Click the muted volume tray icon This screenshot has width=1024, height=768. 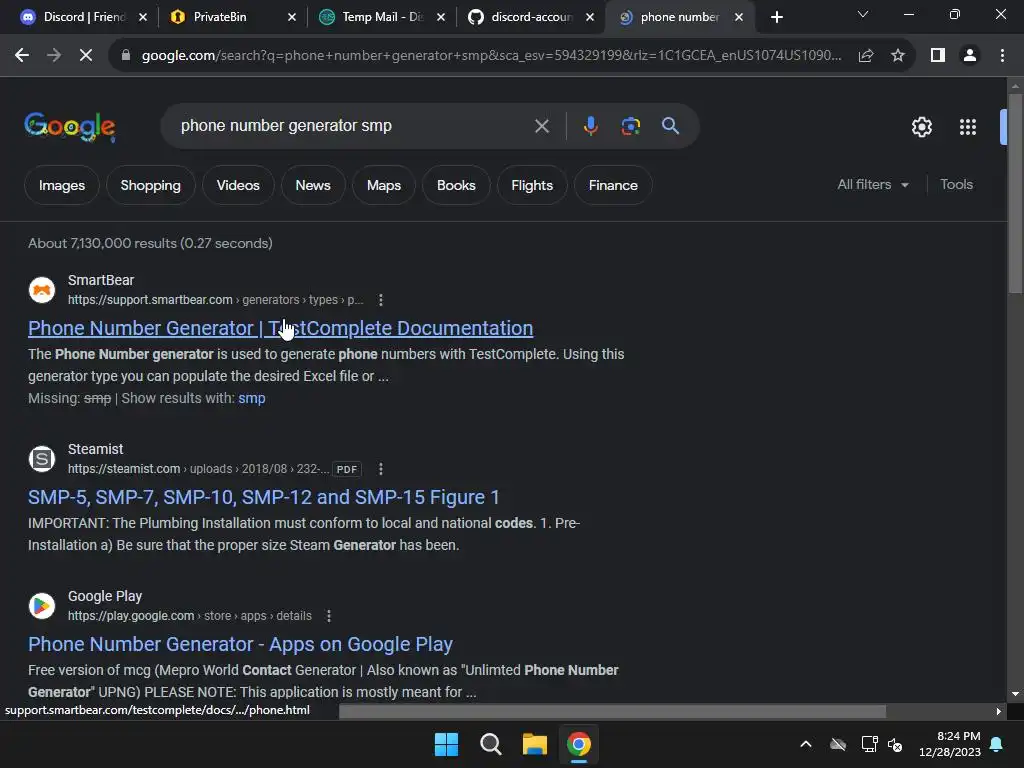click(x=895, y=744)
